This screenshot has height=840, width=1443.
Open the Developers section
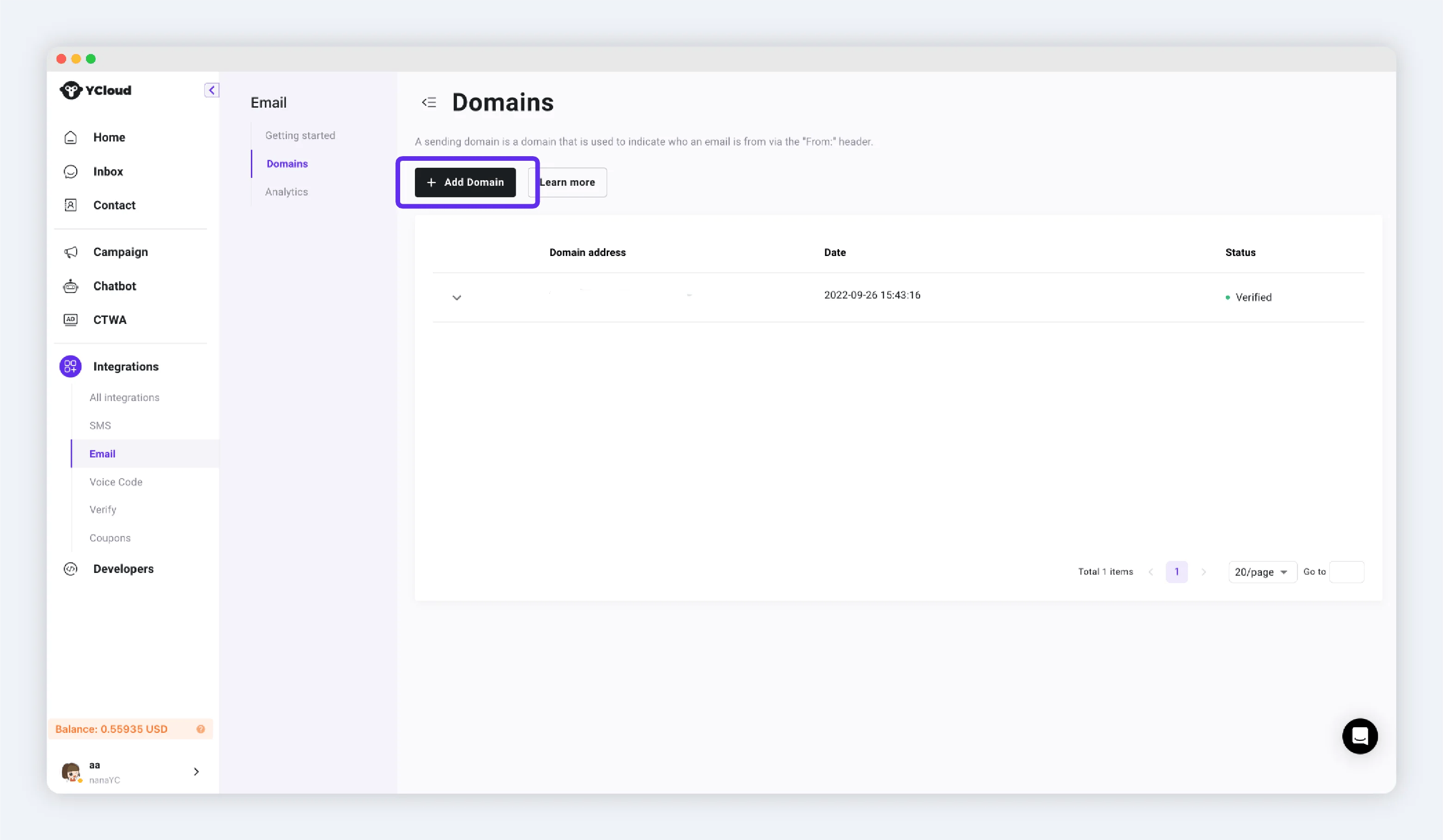click(123, 569)
